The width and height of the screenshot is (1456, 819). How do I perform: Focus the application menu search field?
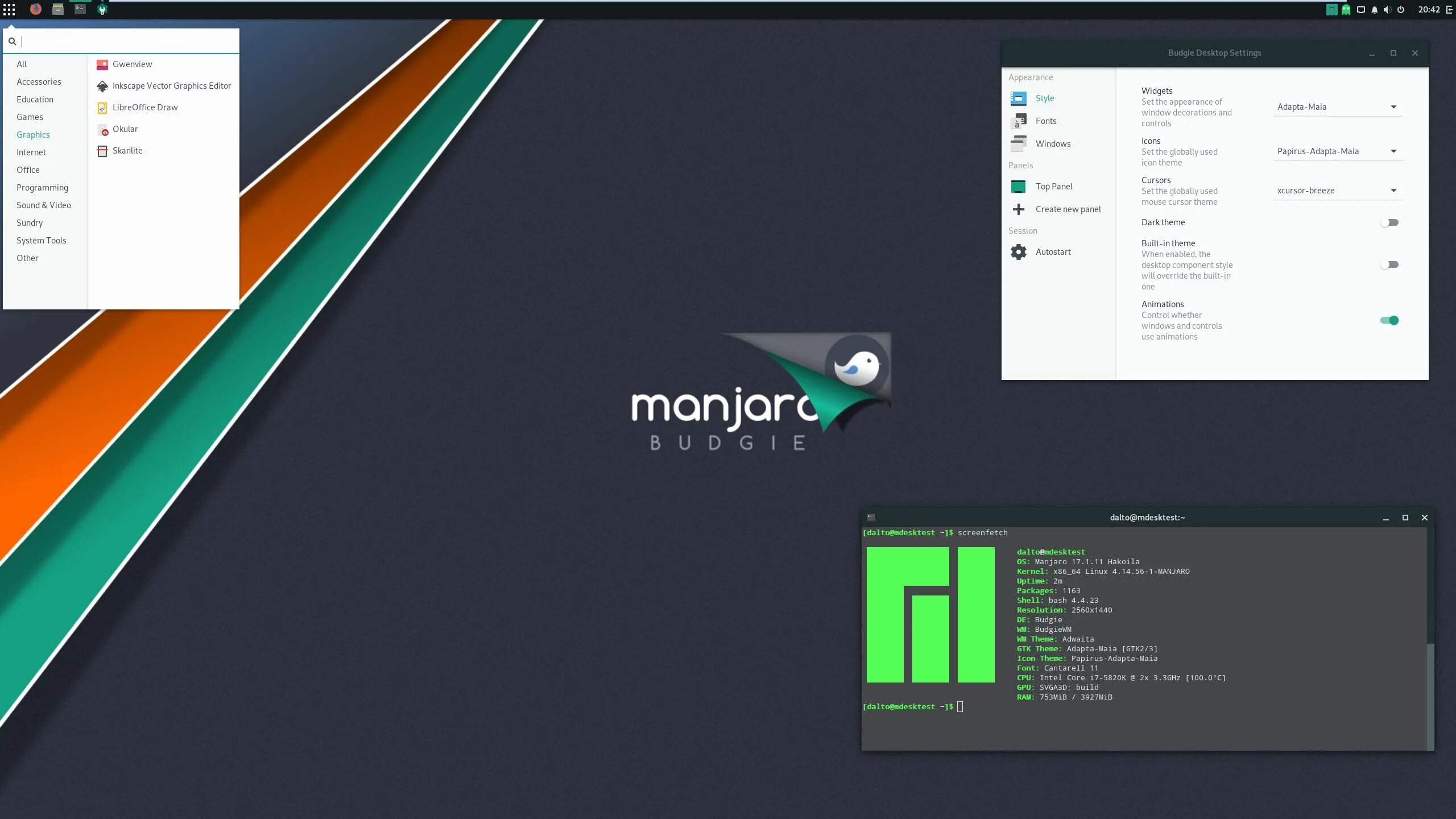[121, 42]
